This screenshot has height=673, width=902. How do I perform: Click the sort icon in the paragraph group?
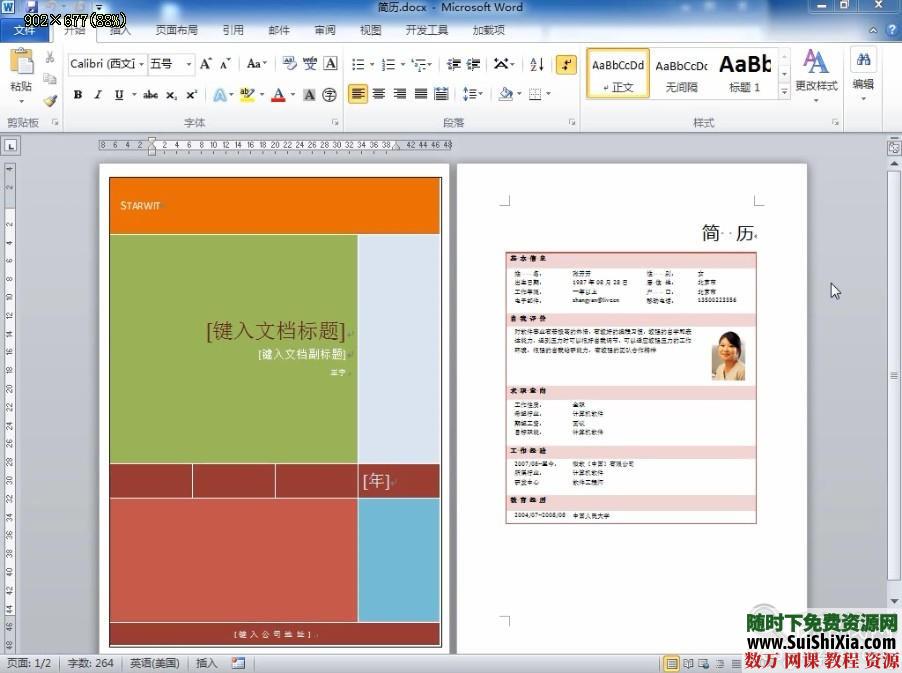coord(536,64)
